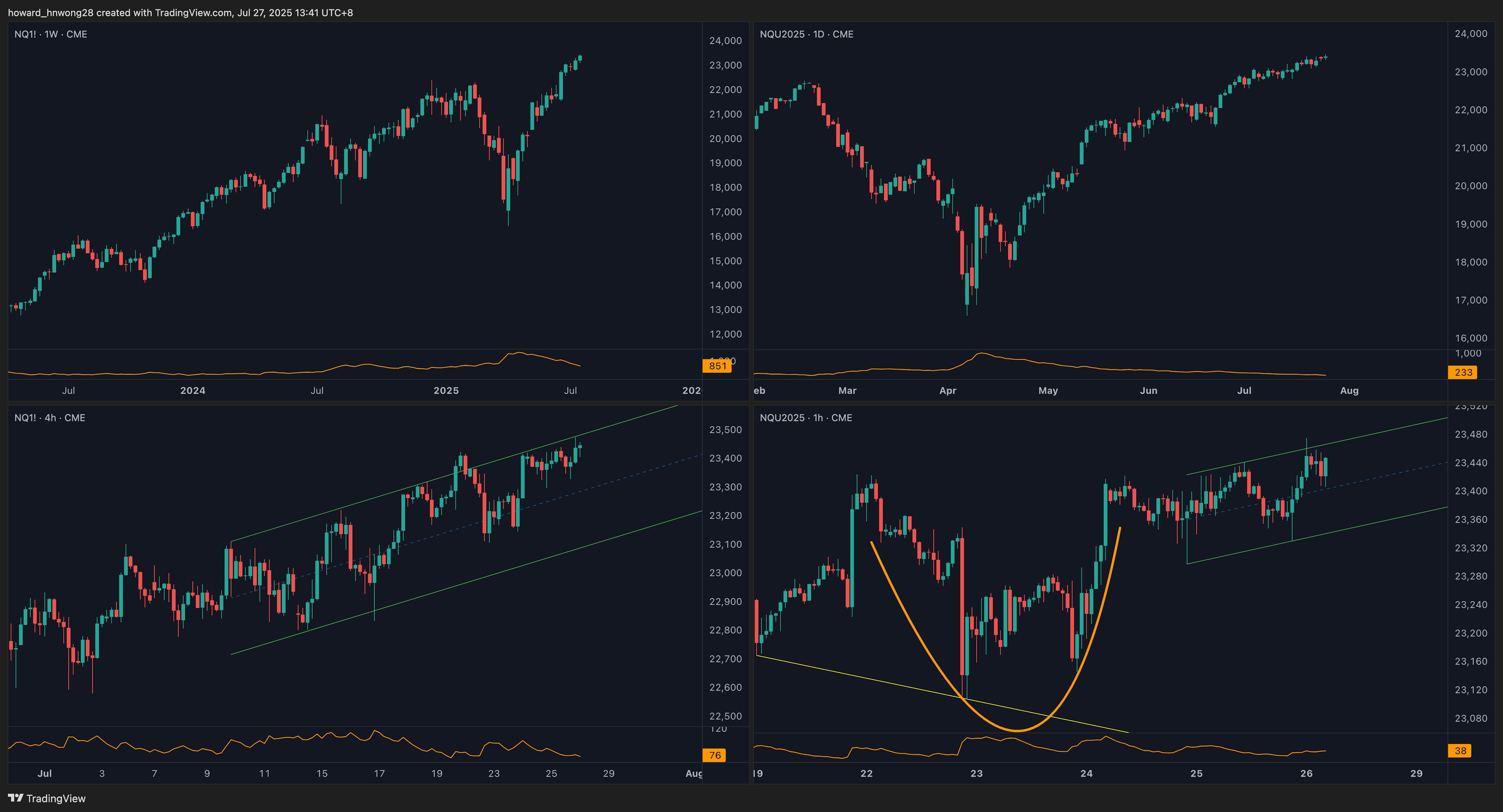This screenshot has width=1503, height=812.
Task: Click the 23,300 price label on 4h chart
Action: point(725,487)
